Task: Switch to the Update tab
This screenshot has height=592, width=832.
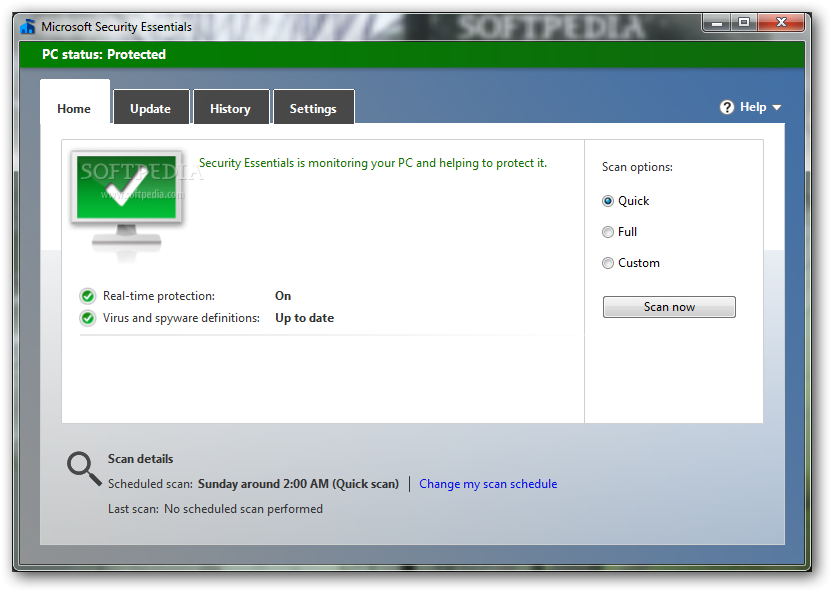Action: [151, 108]
